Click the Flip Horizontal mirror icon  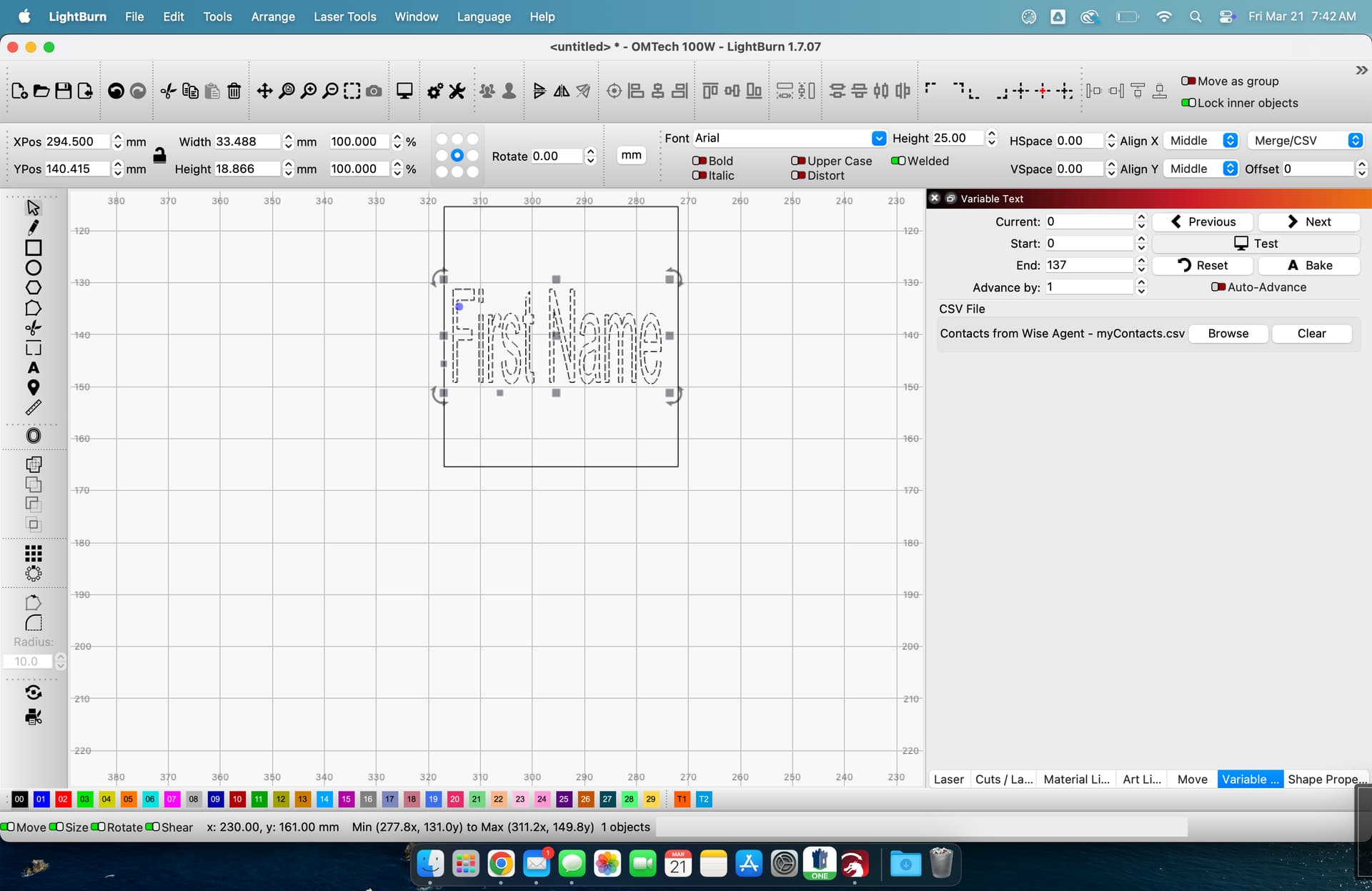coord(562,91)
